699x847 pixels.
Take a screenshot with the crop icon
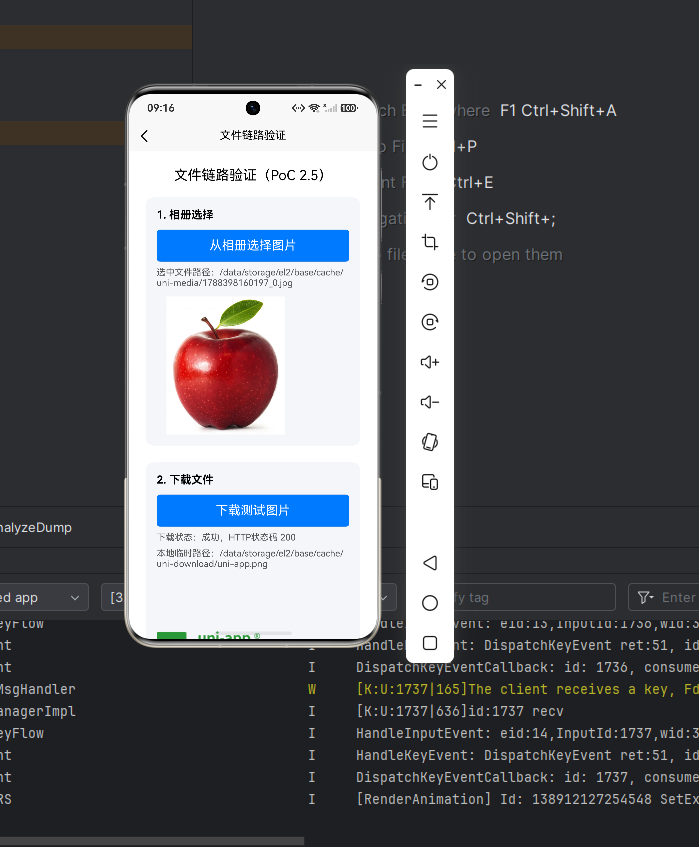(x=429, y=242)
